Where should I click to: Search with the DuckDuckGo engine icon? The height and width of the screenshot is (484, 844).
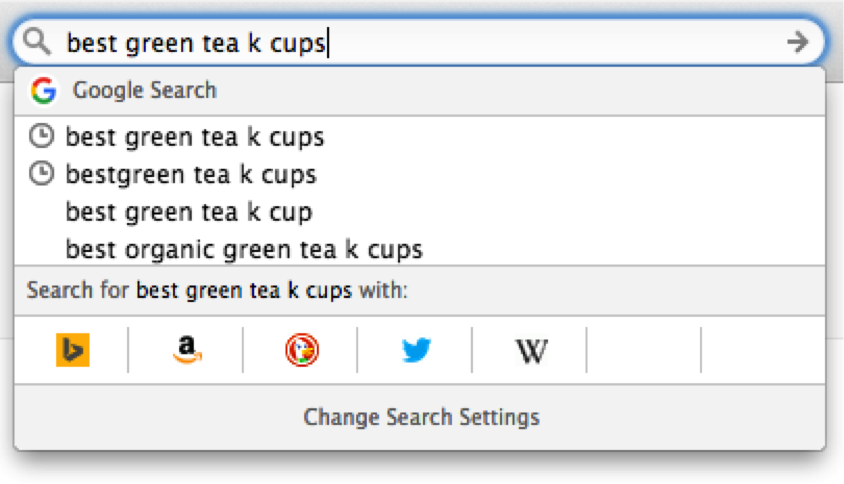[300, 350]
